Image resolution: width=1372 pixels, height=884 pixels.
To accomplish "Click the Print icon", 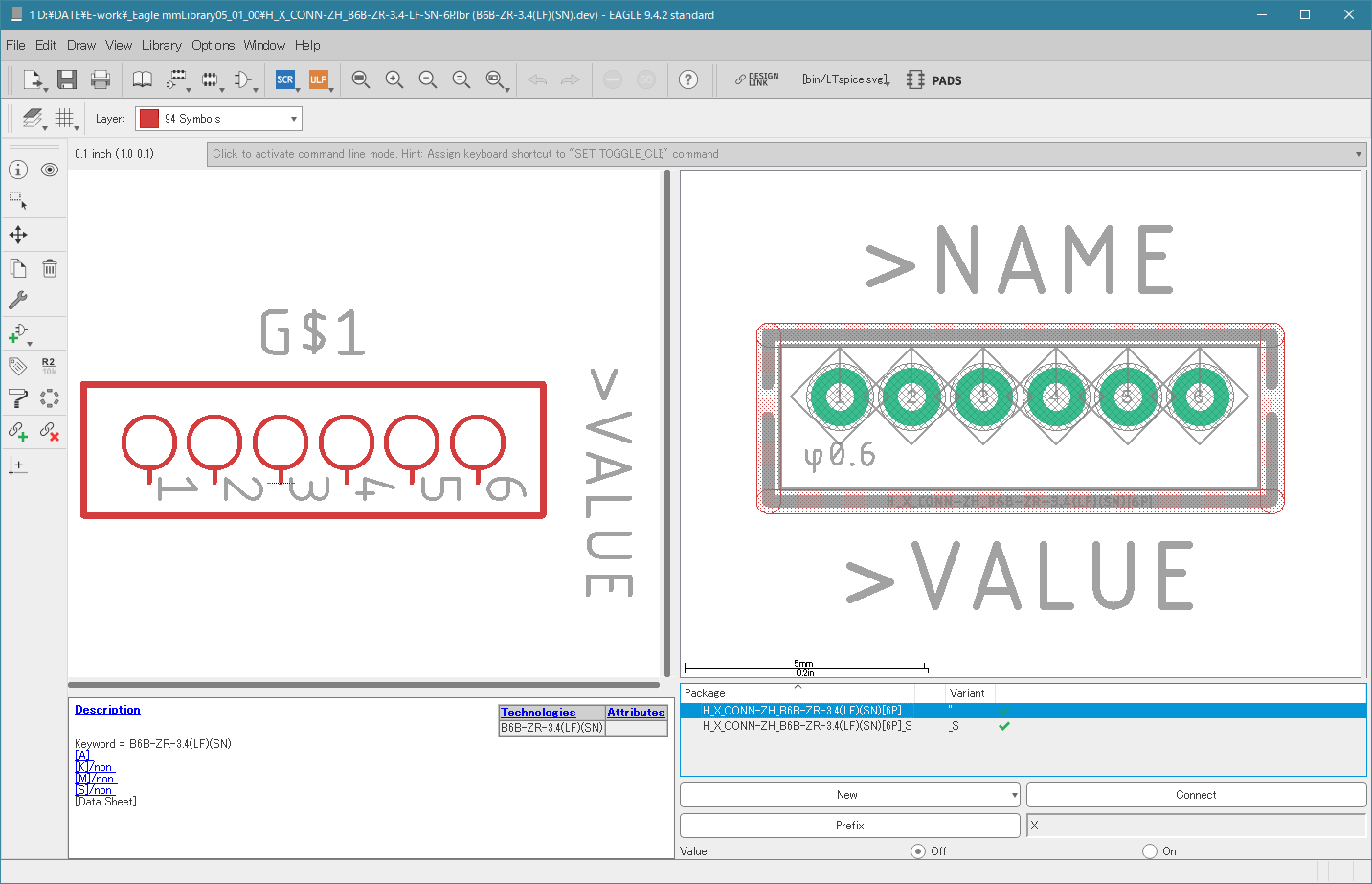I will point(100,79).
